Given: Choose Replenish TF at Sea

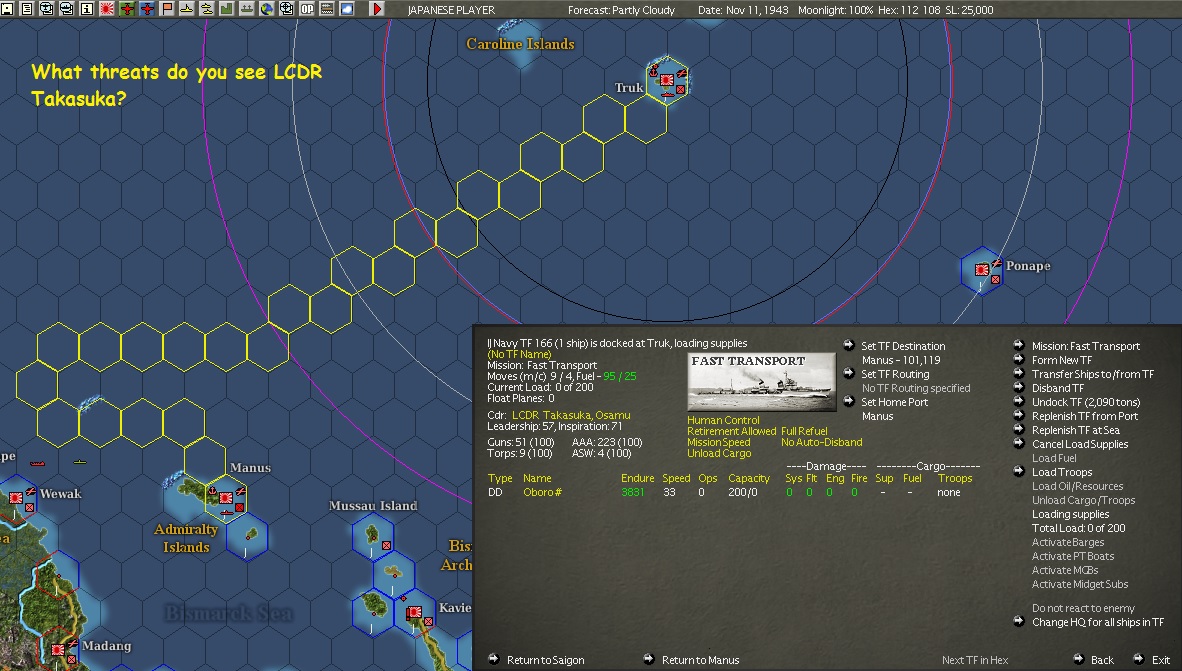Looking at the screenshot, I should tap(1075, 430).
